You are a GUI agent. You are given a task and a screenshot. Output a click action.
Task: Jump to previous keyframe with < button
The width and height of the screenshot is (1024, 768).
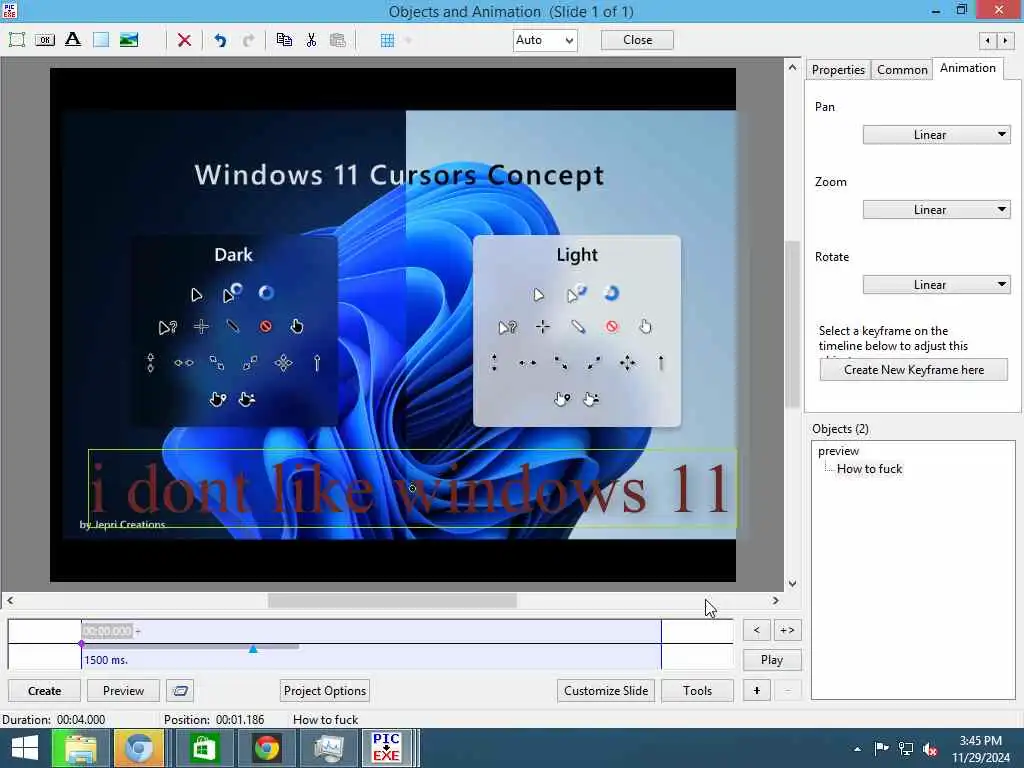756,630
